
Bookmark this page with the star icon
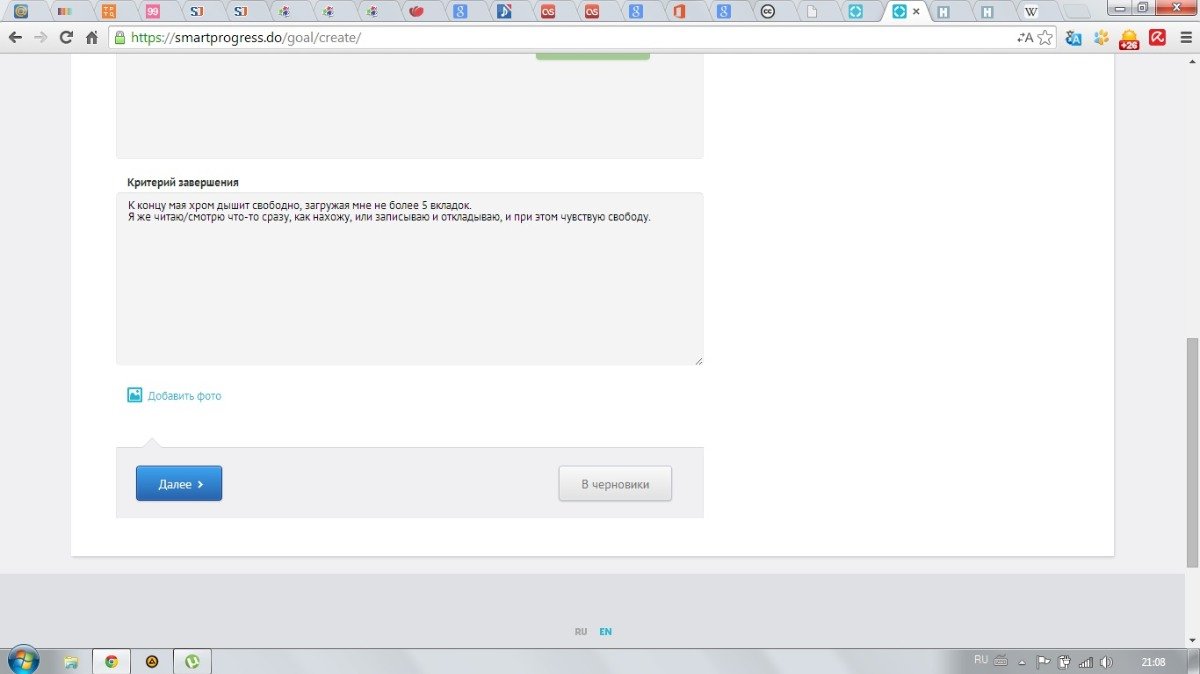tap(1045, 38)
